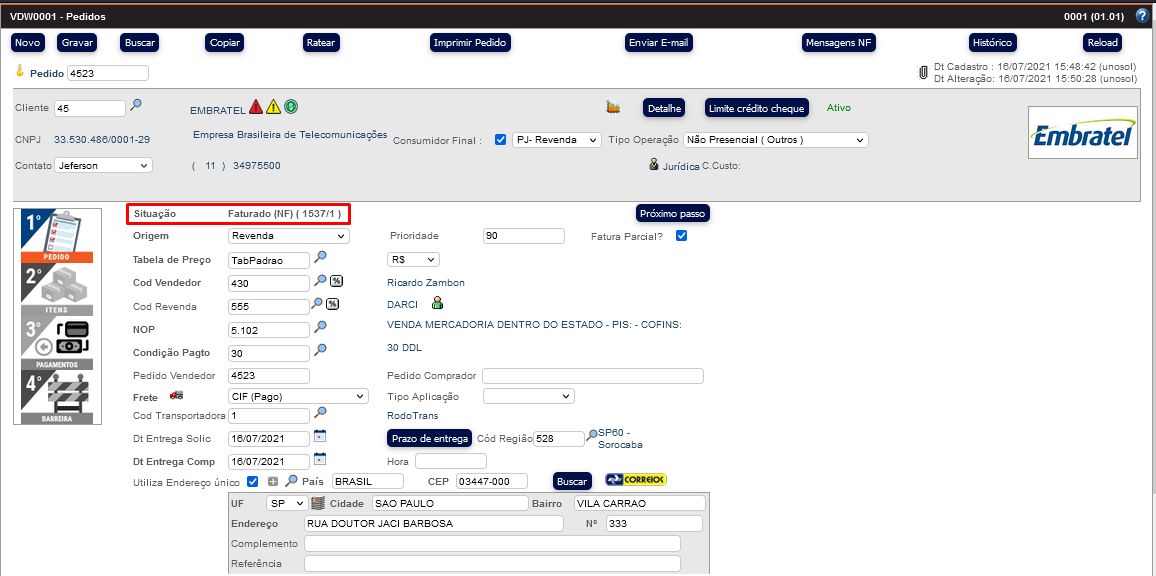
Task: Go to step 2 Itens
Action: 58,290
